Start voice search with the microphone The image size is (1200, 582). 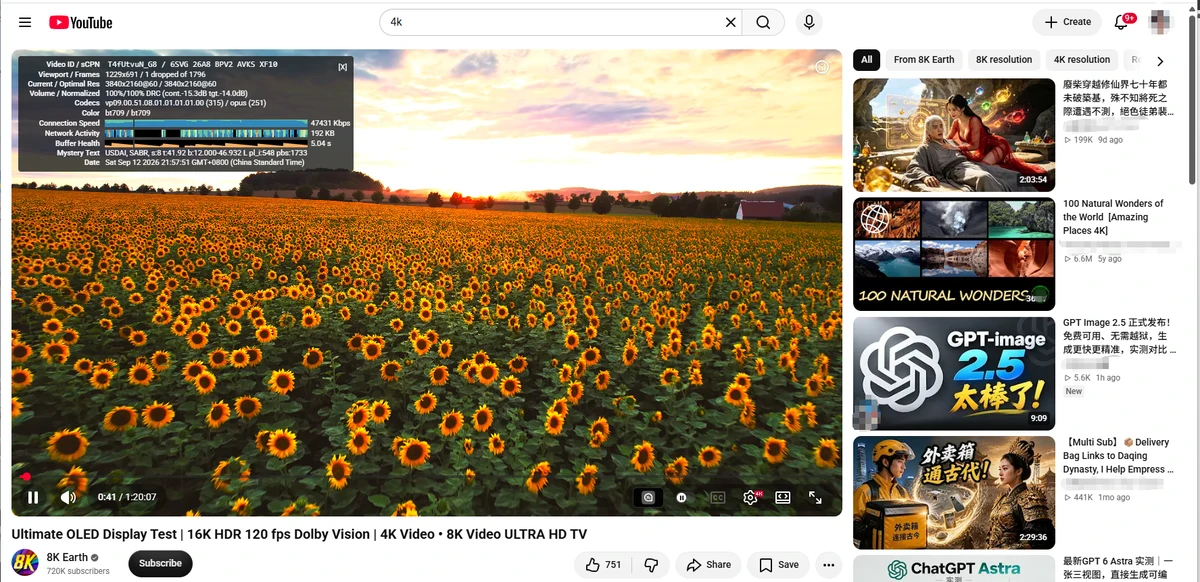(809, 22)
